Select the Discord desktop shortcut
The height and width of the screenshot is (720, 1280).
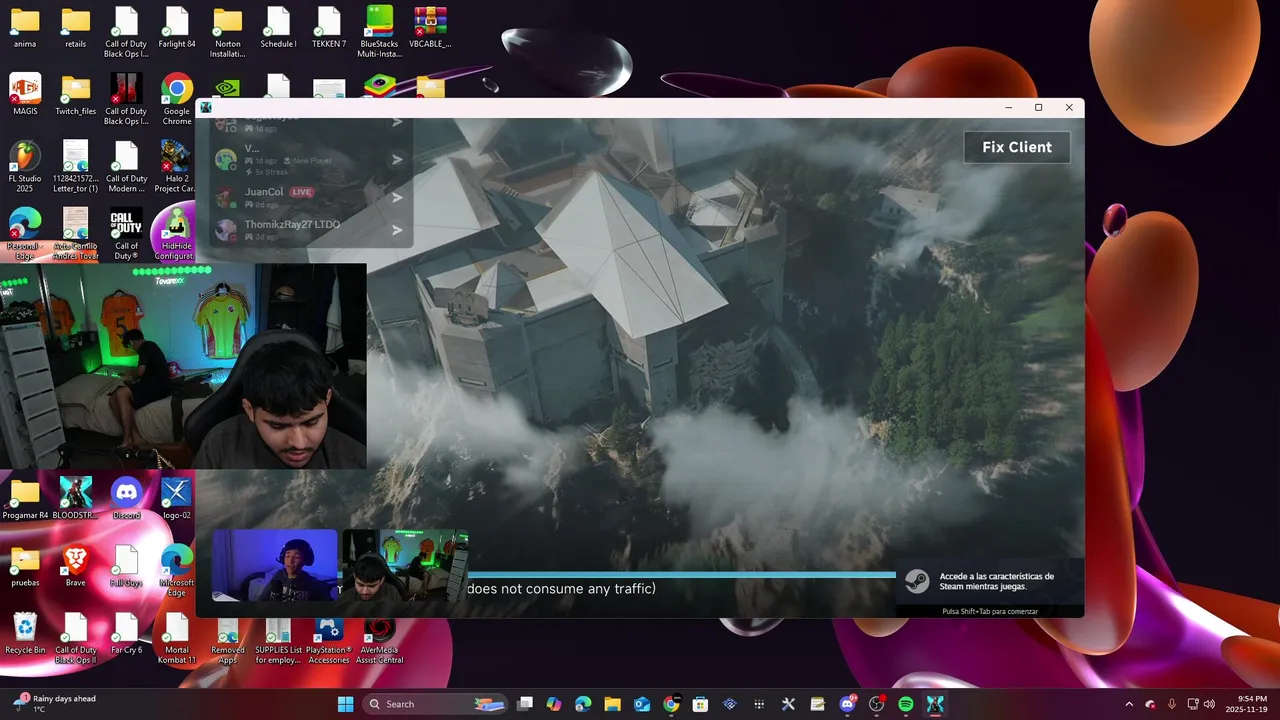(126, 499)
